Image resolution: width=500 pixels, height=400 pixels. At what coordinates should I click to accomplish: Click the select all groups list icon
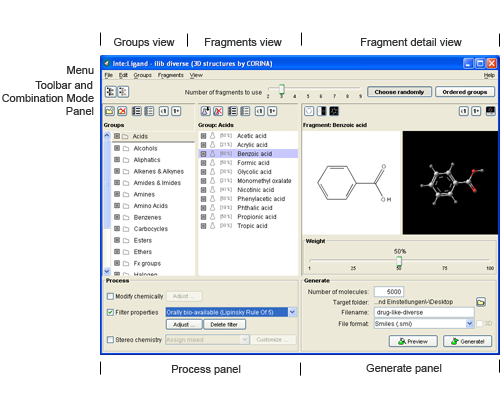click(x=136, y=111)
